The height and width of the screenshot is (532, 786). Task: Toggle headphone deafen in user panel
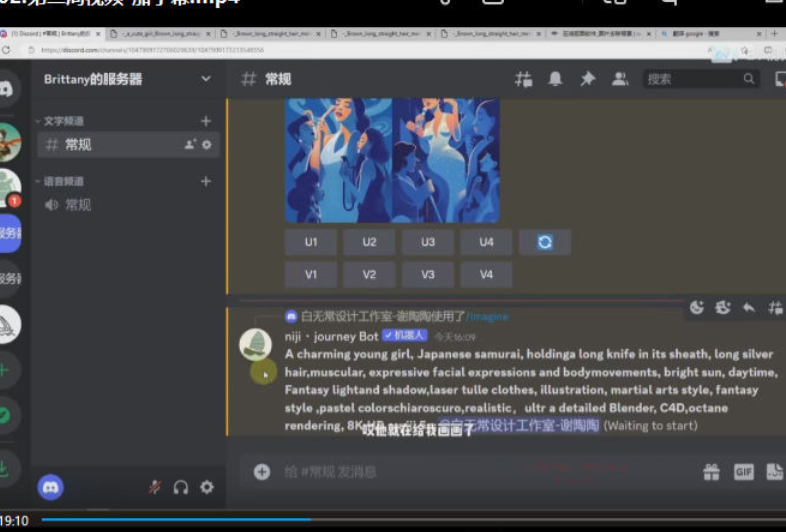tap(181, 487)
